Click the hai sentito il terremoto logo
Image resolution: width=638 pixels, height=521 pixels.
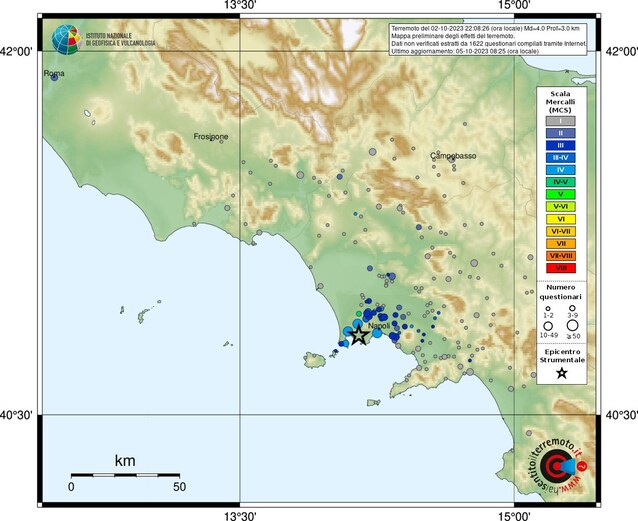click(x=556, y=465)
